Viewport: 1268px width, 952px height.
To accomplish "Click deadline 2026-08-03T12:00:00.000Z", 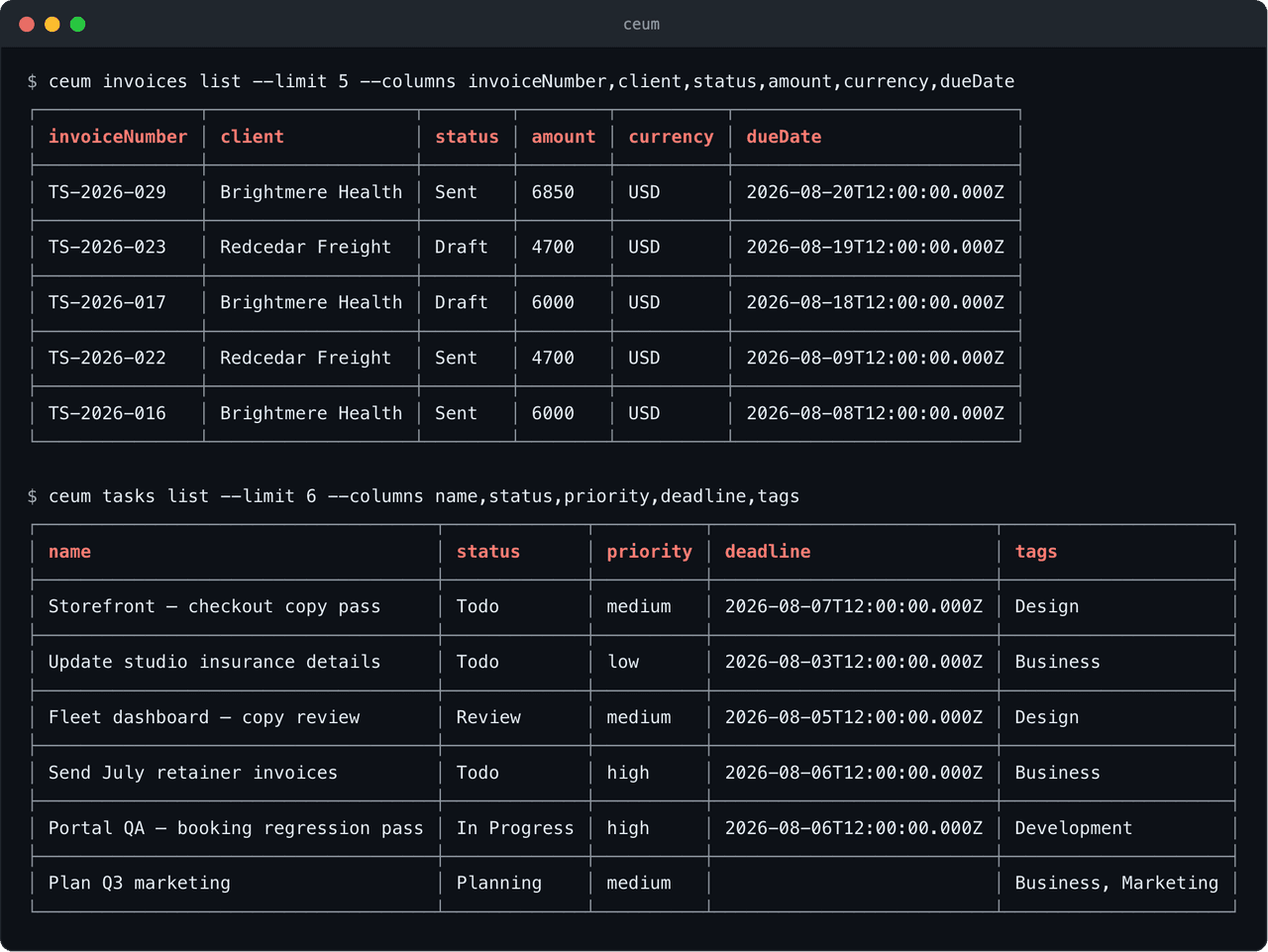I will [854, 662].
